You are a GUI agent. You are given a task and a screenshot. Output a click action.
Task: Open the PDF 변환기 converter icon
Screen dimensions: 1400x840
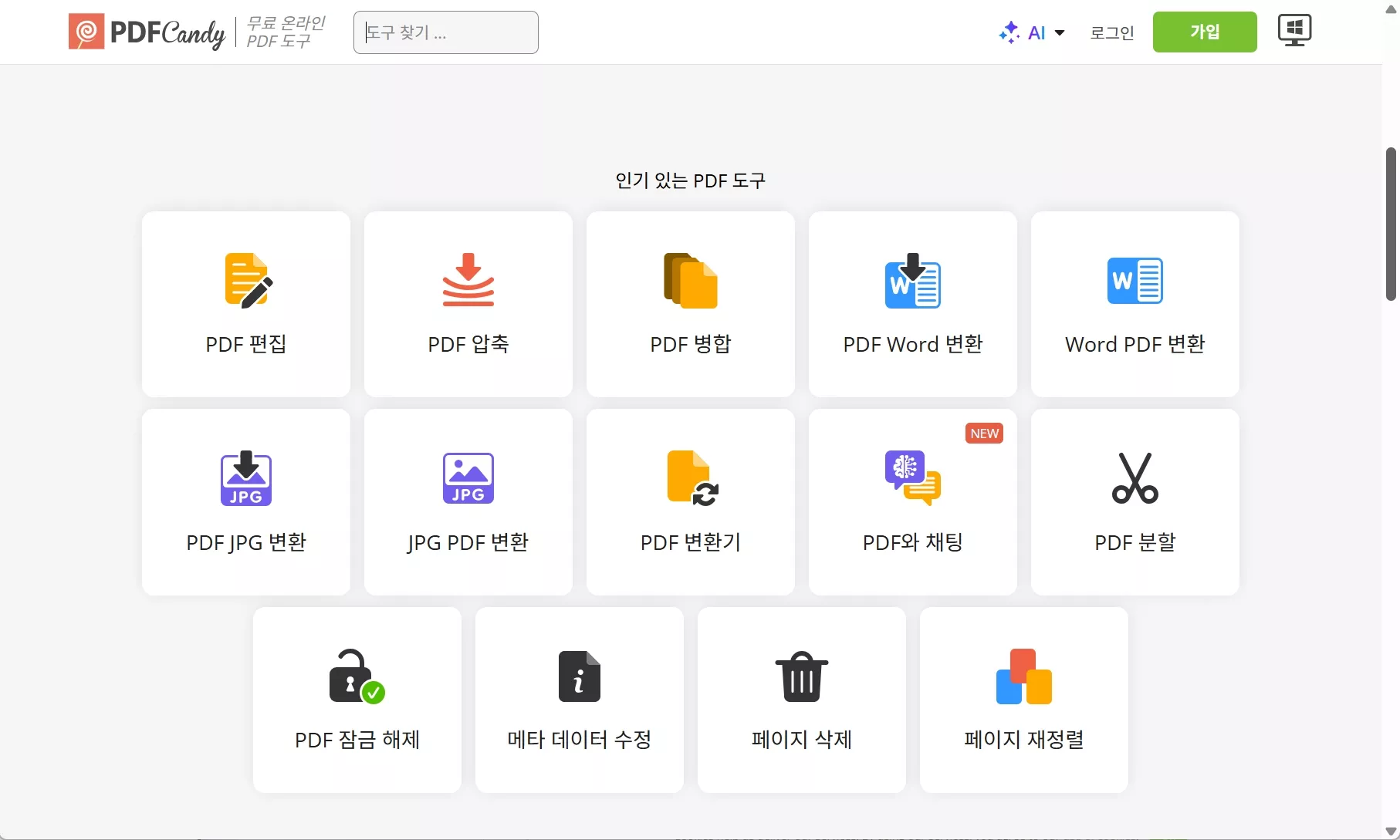[x=692, y=478]
